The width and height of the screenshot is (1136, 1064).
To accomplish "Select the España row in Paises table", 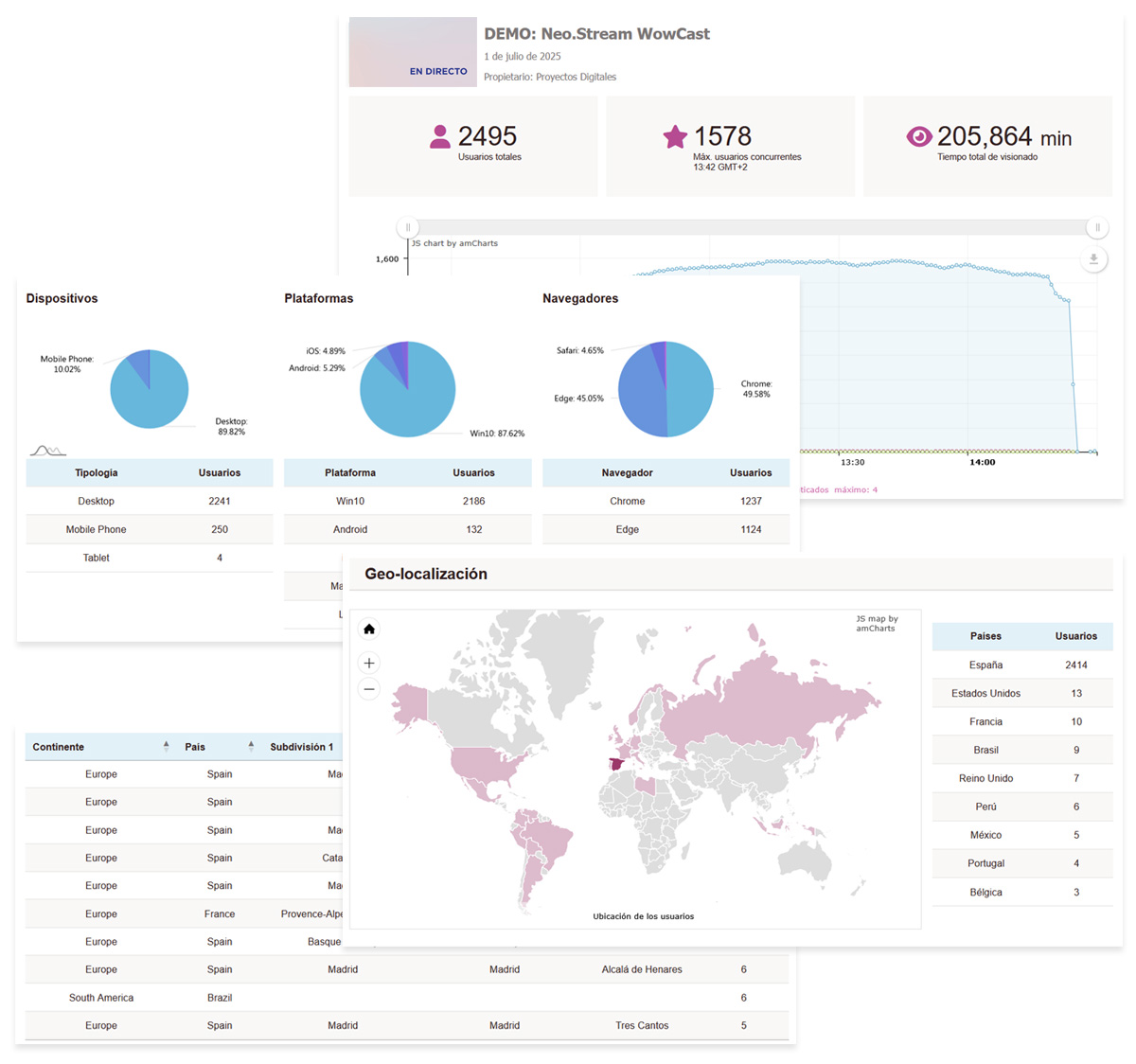I will point(1022,665).
